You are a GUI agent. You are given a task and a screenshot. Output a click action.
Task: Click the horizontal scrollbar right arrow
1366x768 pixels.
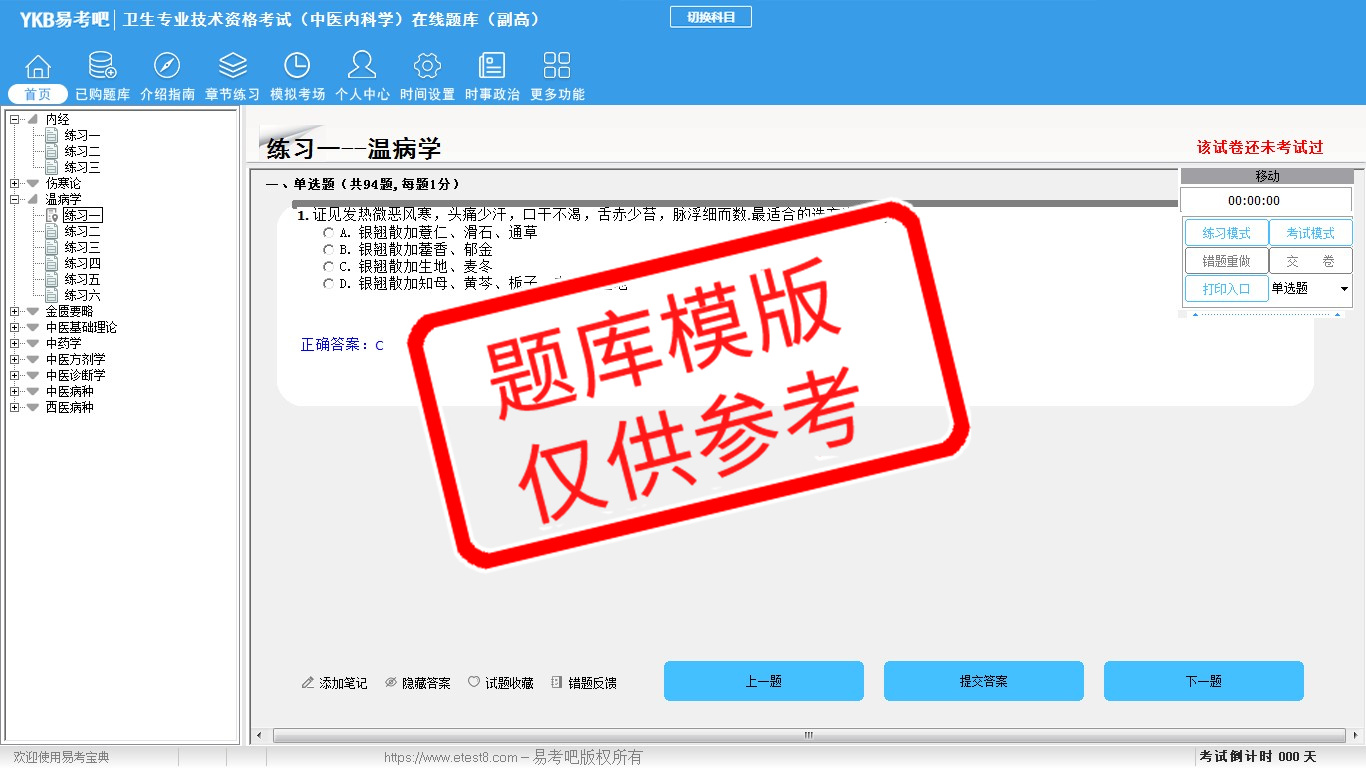coord(1355,736)
